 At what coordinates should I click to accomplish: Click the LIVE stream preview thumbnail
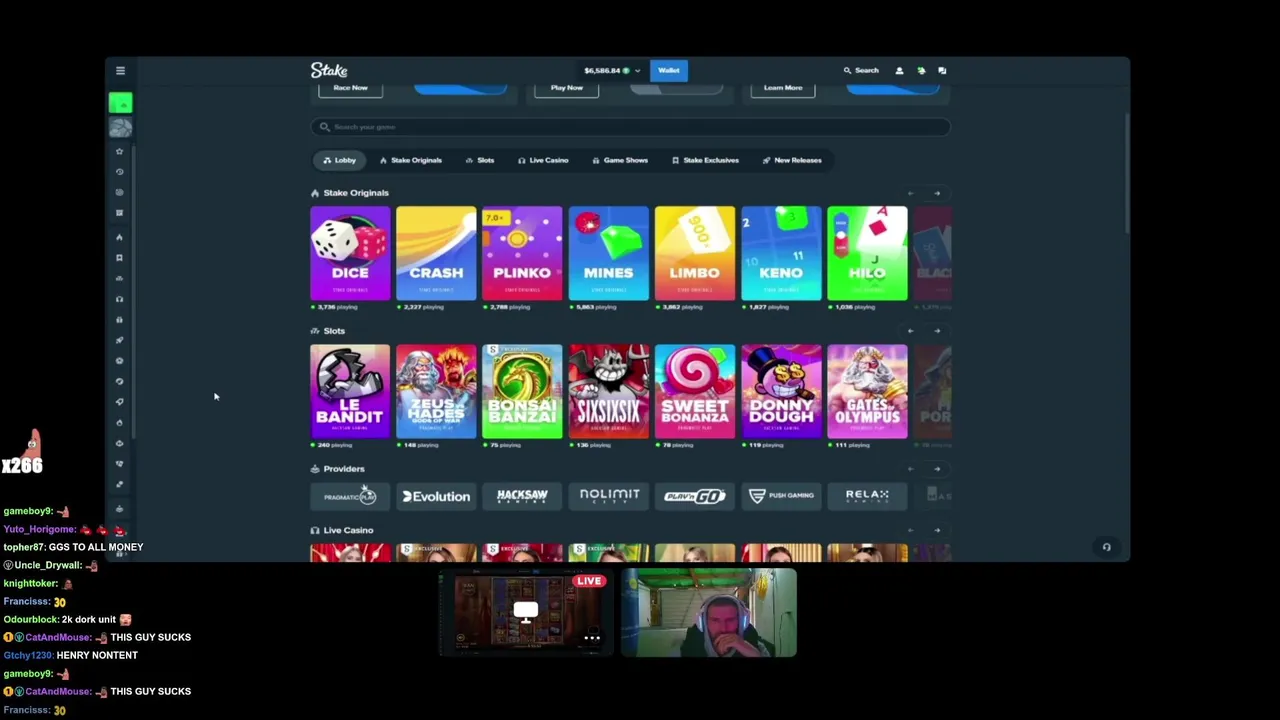[x=525, y=612]
